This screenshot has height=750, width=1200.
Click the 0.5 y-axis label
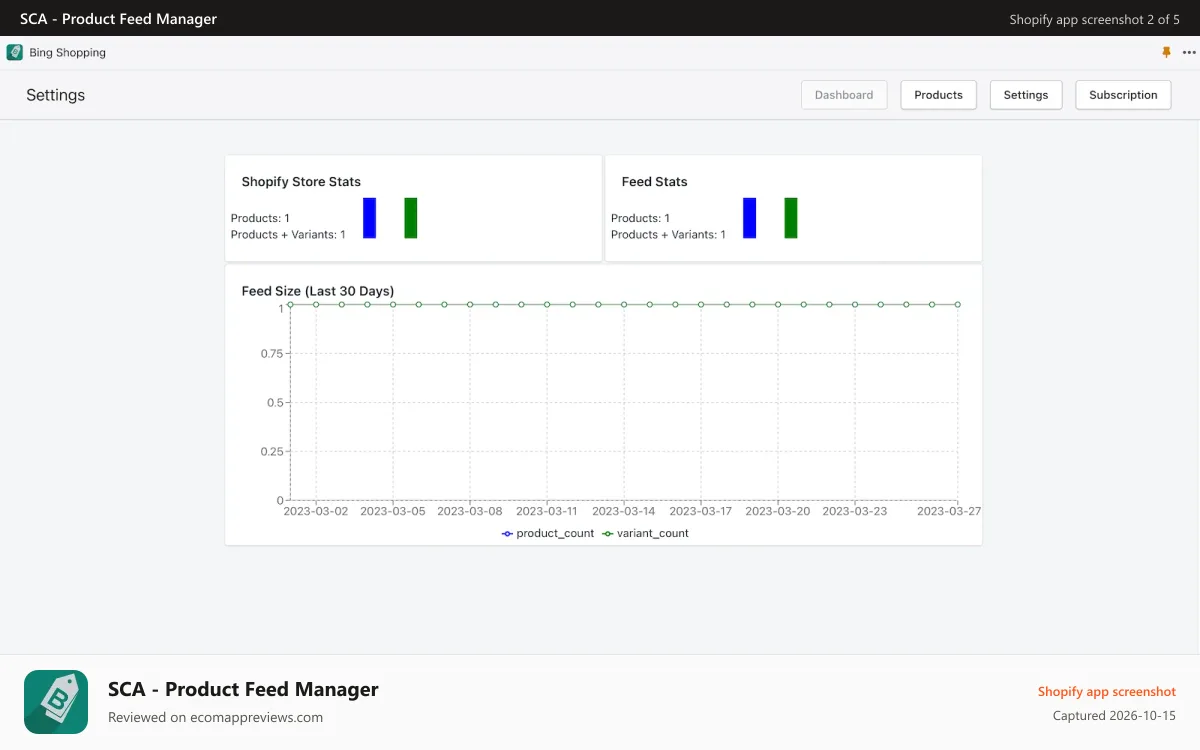point(276,402)
